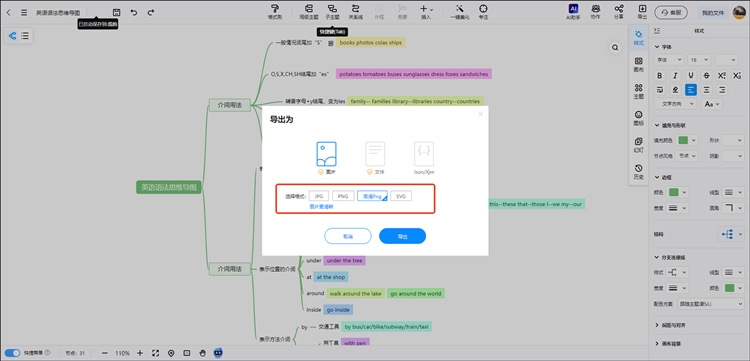
Task: Switch to outline list view icon
Action: click(25, 35)
